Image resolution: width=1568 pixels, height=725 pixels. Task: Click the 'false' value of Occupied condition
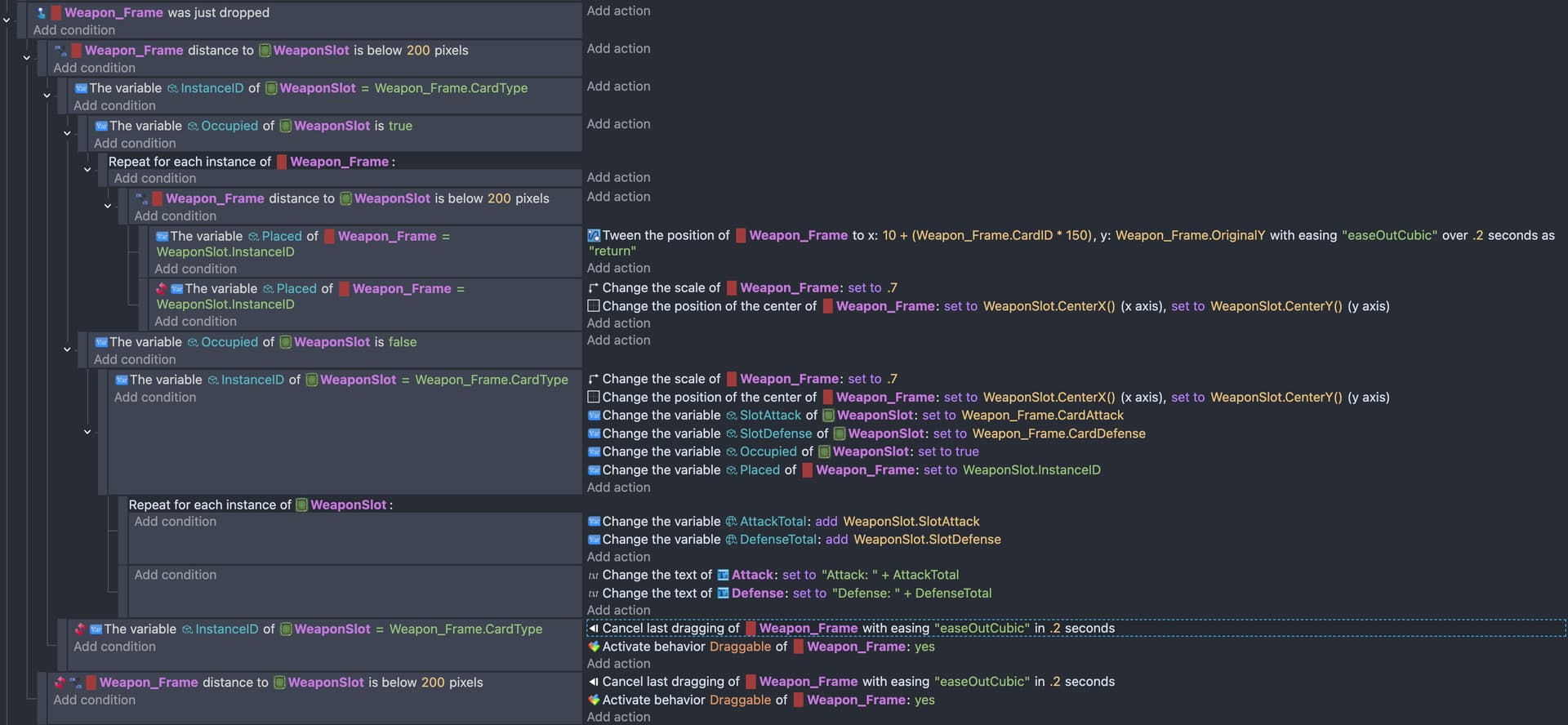[x=402, y=342]
